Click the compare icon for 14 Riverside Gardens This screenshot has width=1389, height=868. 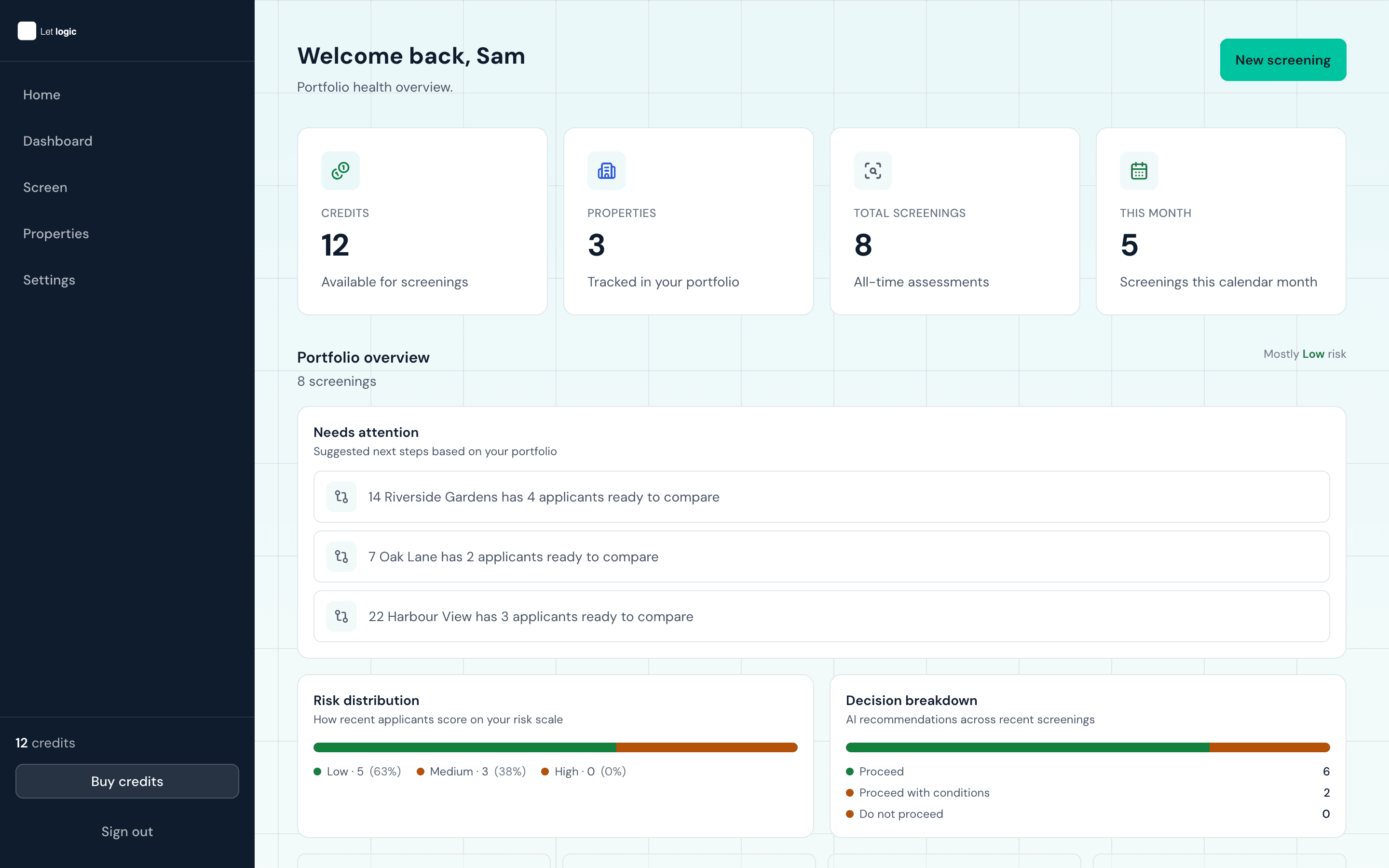pyautogui.click(x=341, y=497)
